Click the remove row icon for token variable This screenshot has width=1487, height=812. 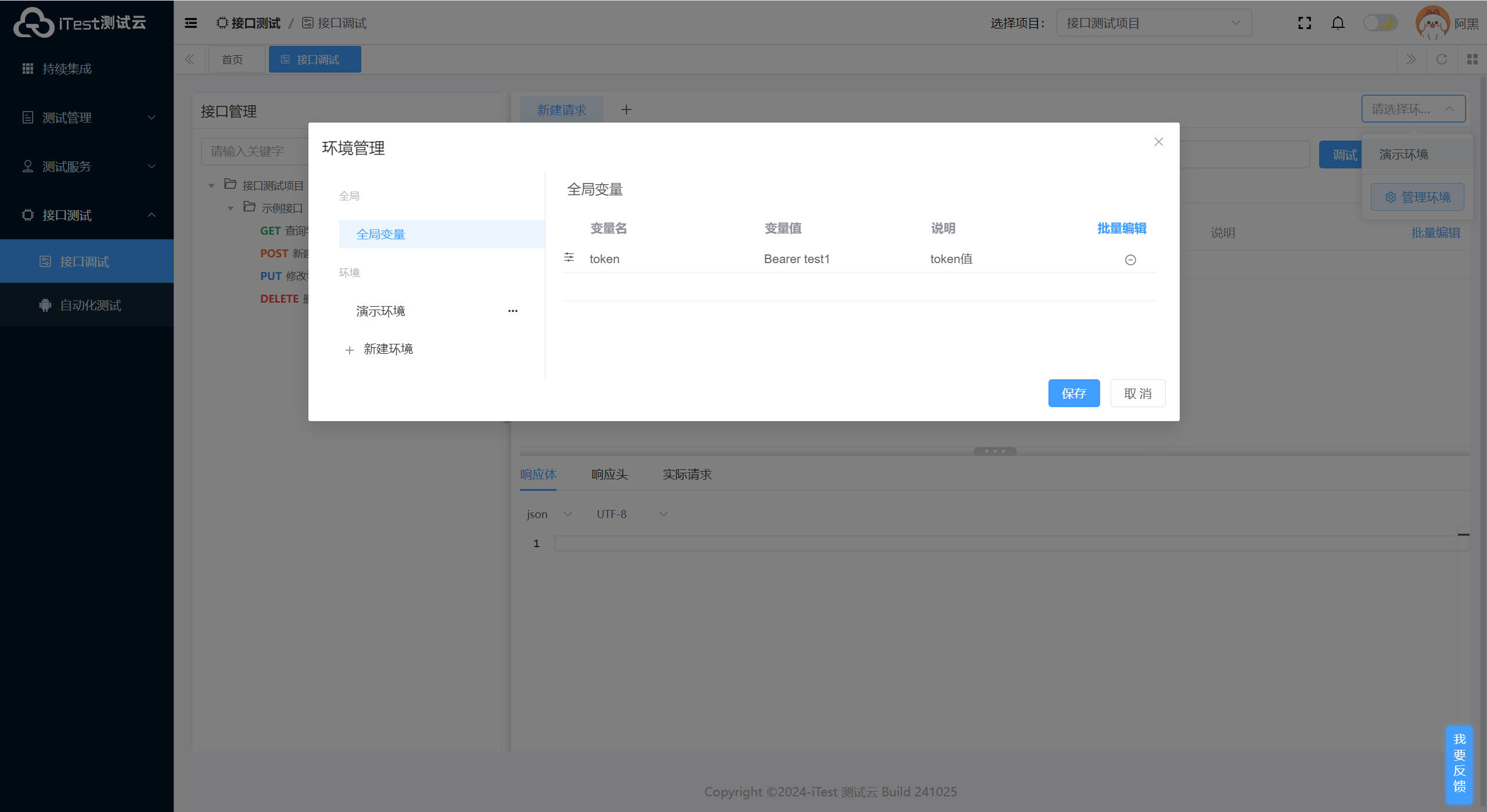point(1130,260)
